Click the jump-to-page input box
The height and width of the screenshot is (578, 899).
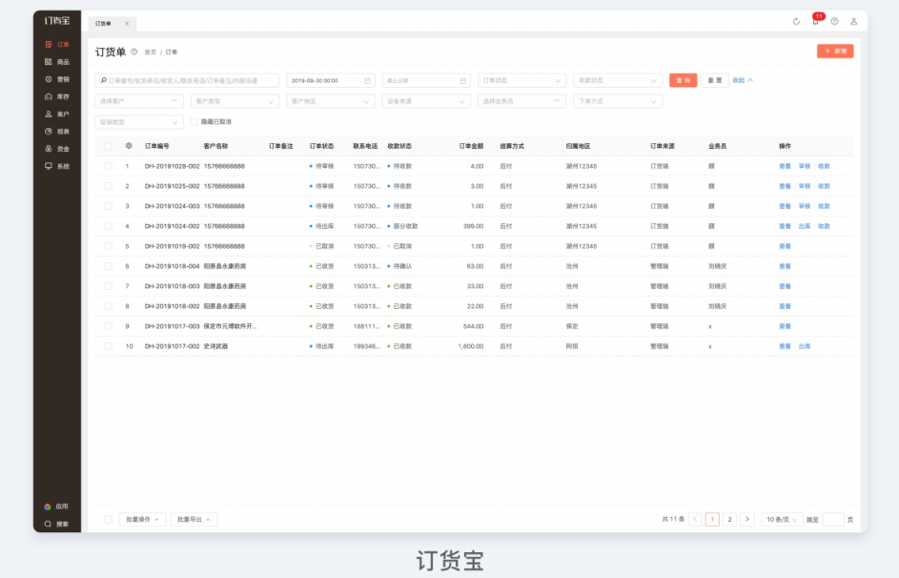[833, 520]
